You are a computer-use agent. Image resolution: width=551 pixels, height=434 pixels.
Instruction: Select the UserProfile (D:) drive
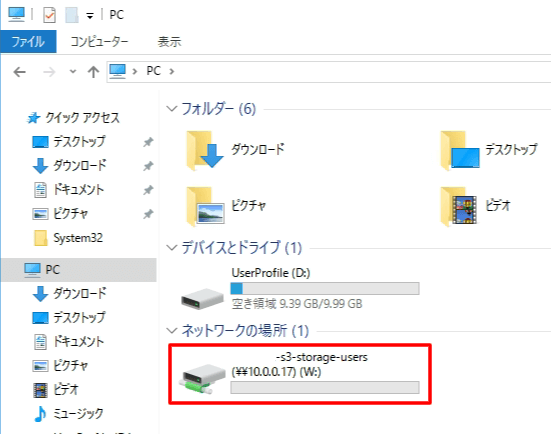[300, 289]
